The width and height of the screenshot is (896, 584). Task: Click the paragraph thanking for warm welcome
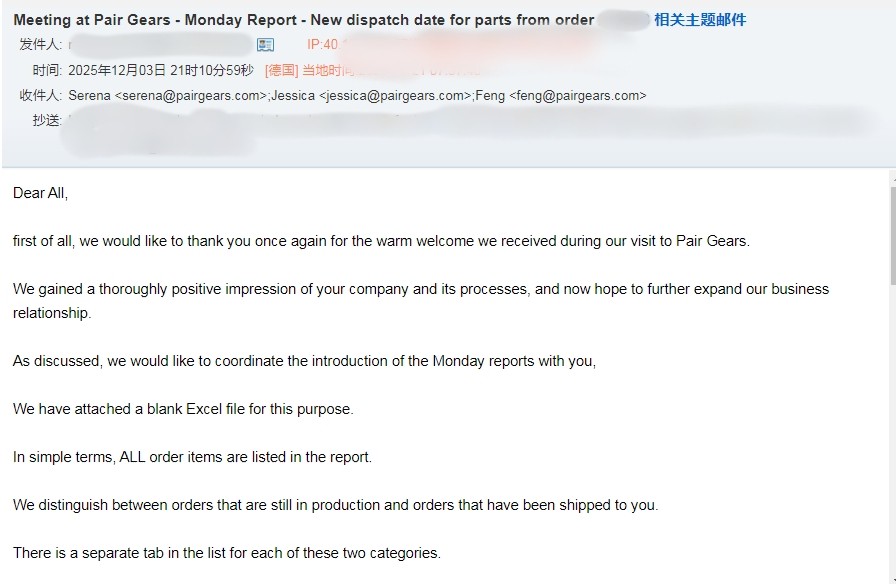click(381, 241)
